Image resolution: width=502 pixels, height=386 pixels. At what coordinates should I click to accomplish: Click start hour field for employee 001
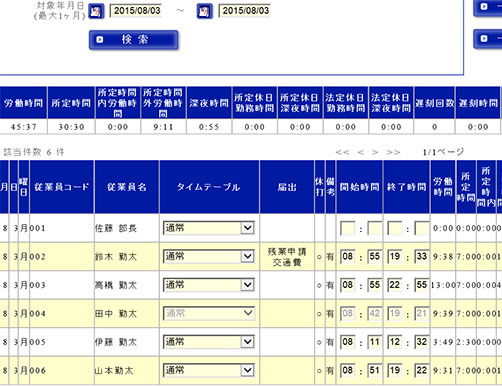tap(347, 228)
